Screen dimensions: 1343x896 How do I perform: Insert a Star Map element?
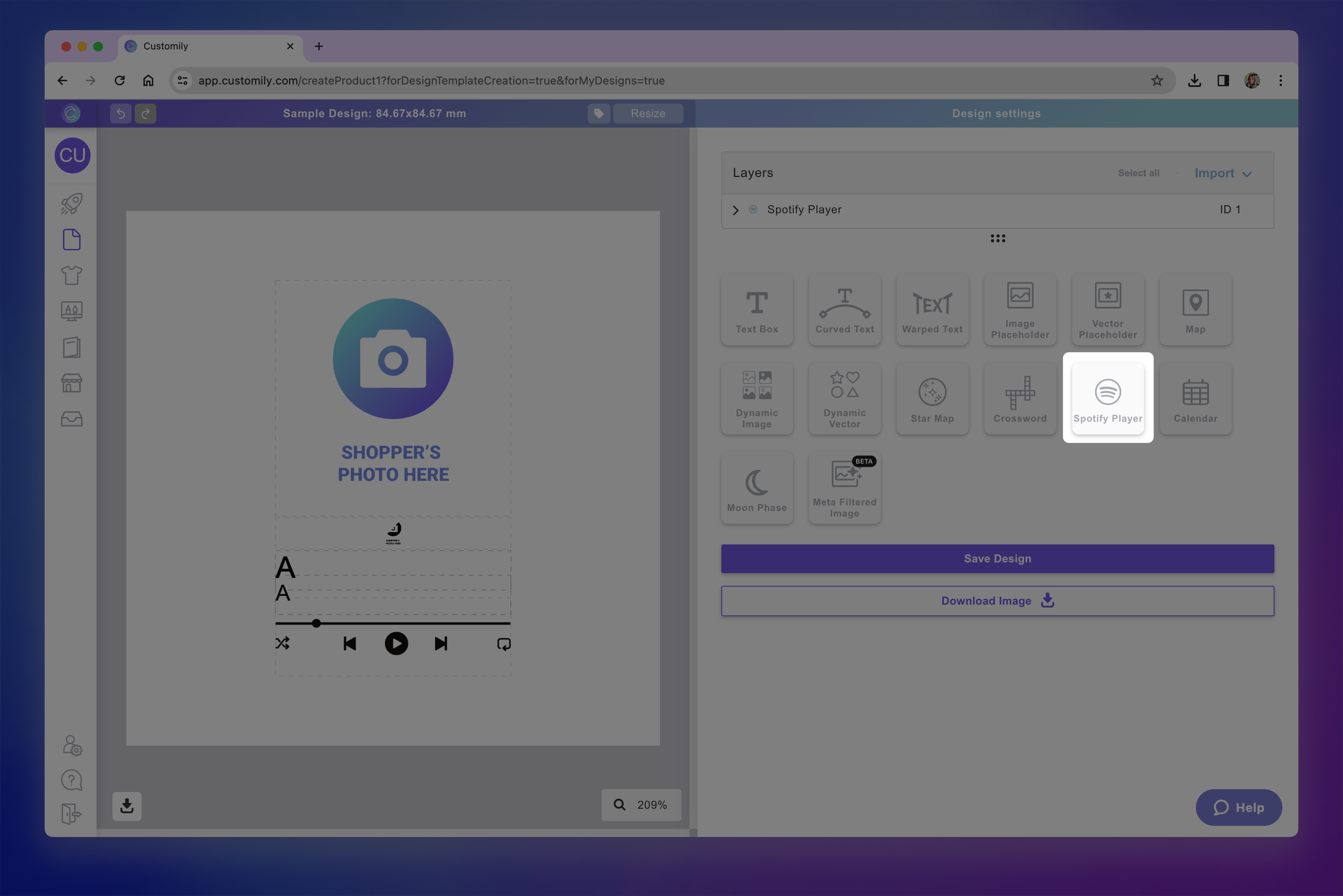(x=932, y=398)
